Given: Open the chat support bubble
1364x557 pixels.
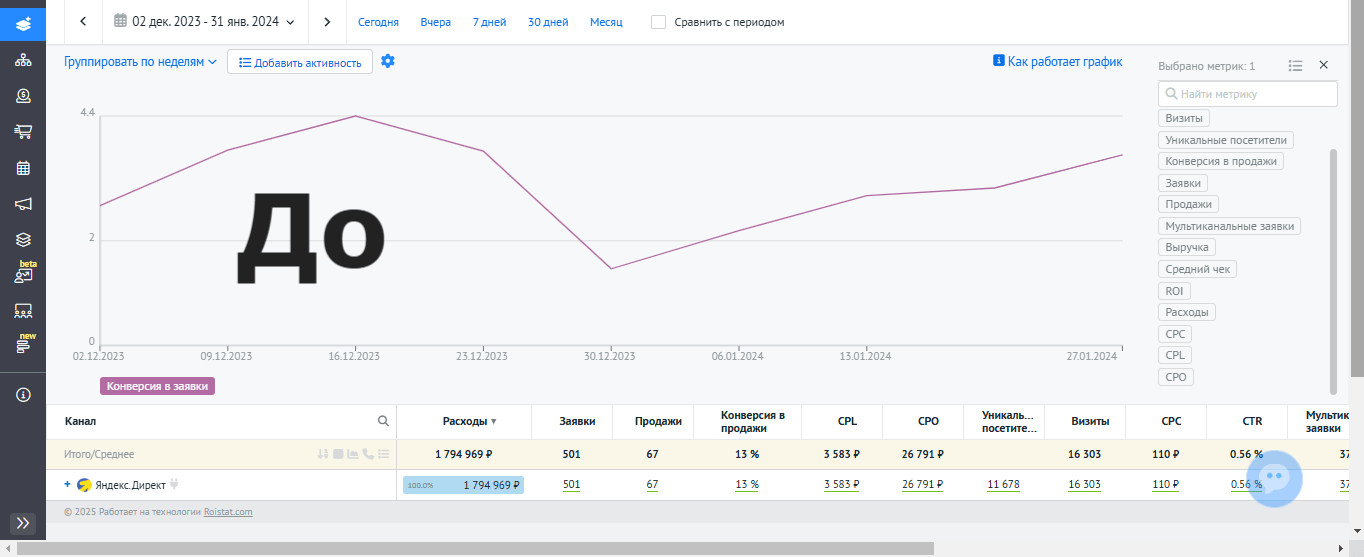Looking at the screenshot, I should click(1274, 480).
